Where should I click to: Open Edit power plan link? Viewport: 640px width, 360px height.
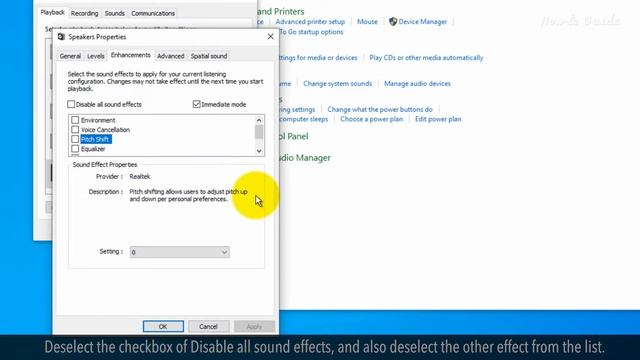(x=438, y=119)
